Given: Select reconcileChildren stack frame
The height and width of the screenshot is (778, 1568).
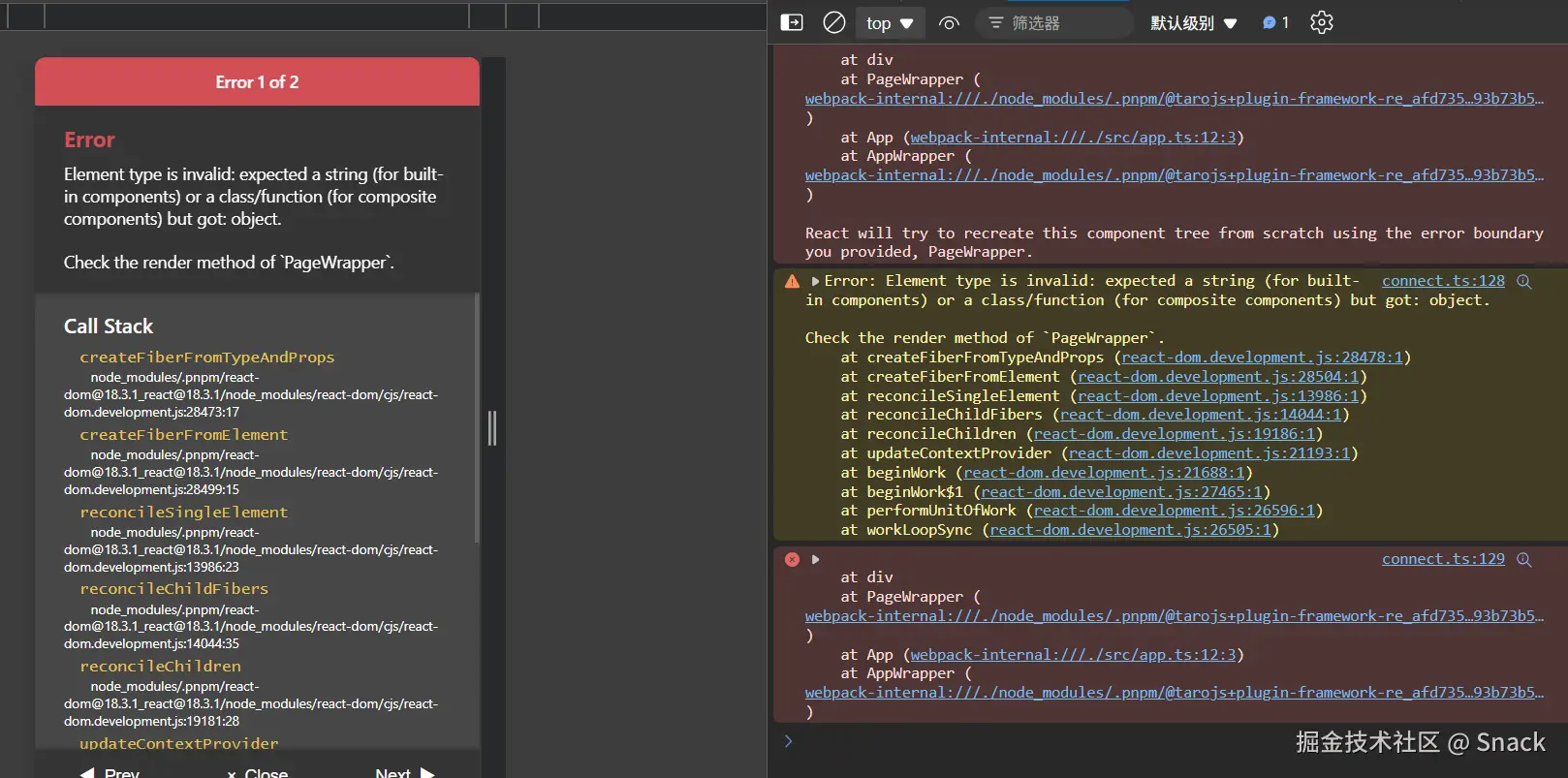Looking at the screenshot, I should [x=161, y=667].
